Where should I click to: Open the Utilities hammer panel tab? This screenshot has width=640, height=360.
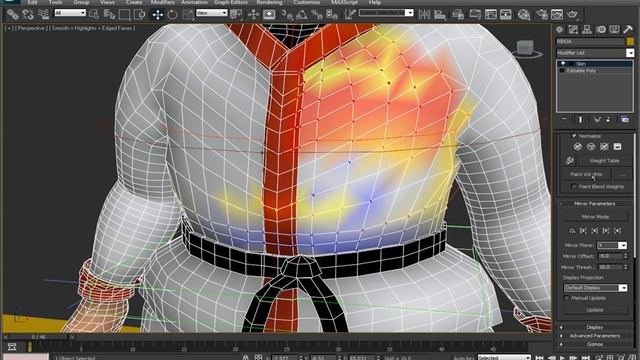[628, 29]
